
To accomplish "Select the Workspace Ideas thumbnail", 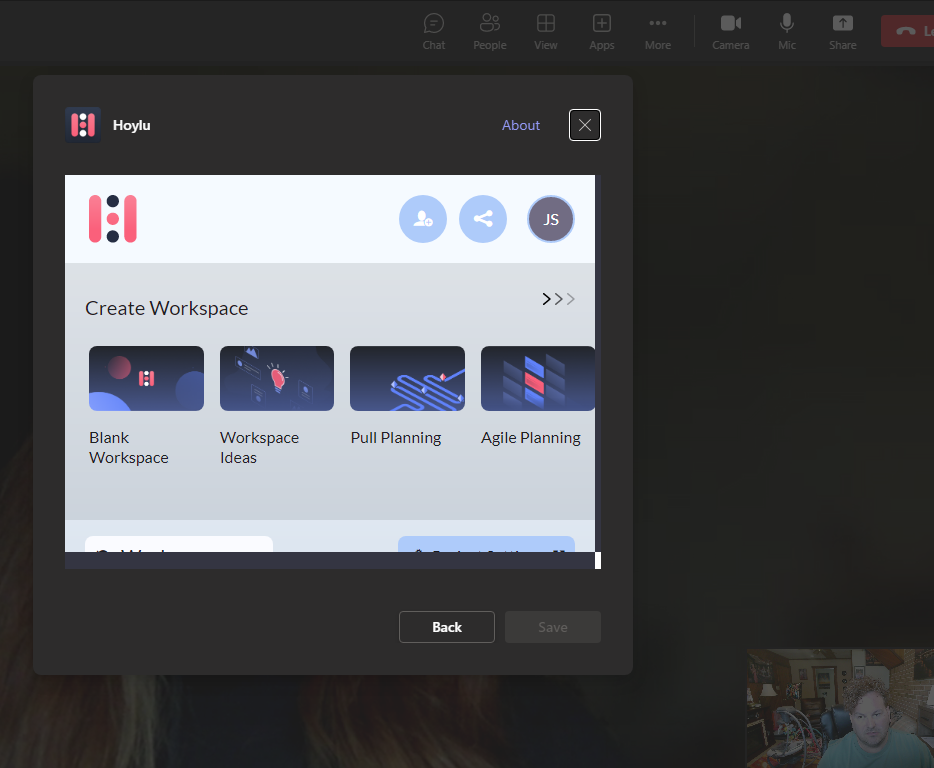I will click(x=277, y=378).
